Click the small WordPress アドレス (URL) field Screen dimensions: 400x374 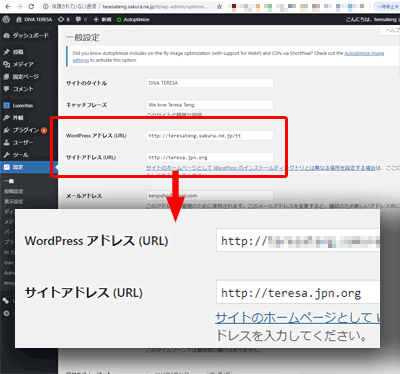coord(210,135)
